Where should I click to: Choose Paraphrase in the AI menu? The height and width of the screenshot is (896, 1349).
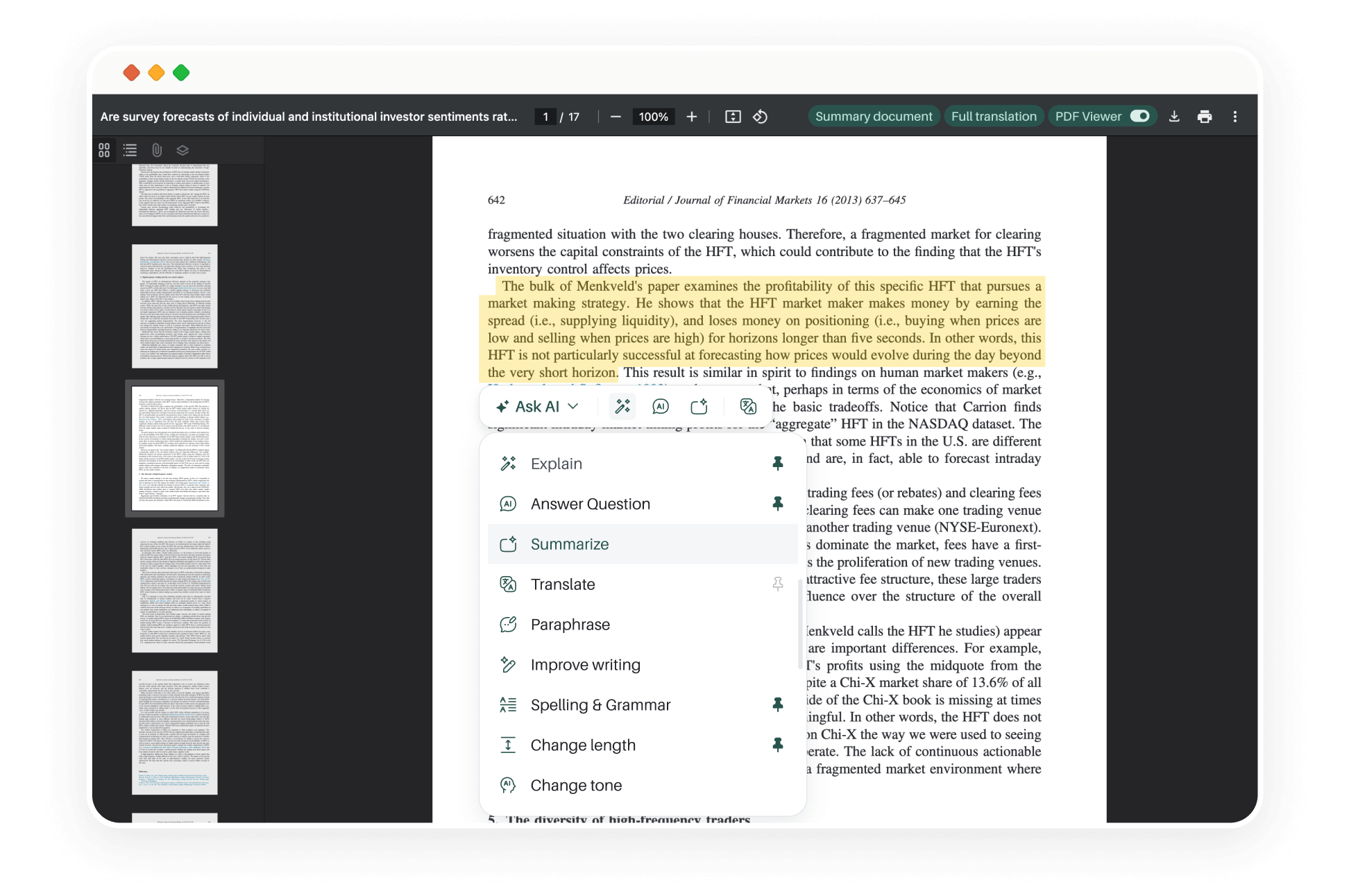point(570,625)
